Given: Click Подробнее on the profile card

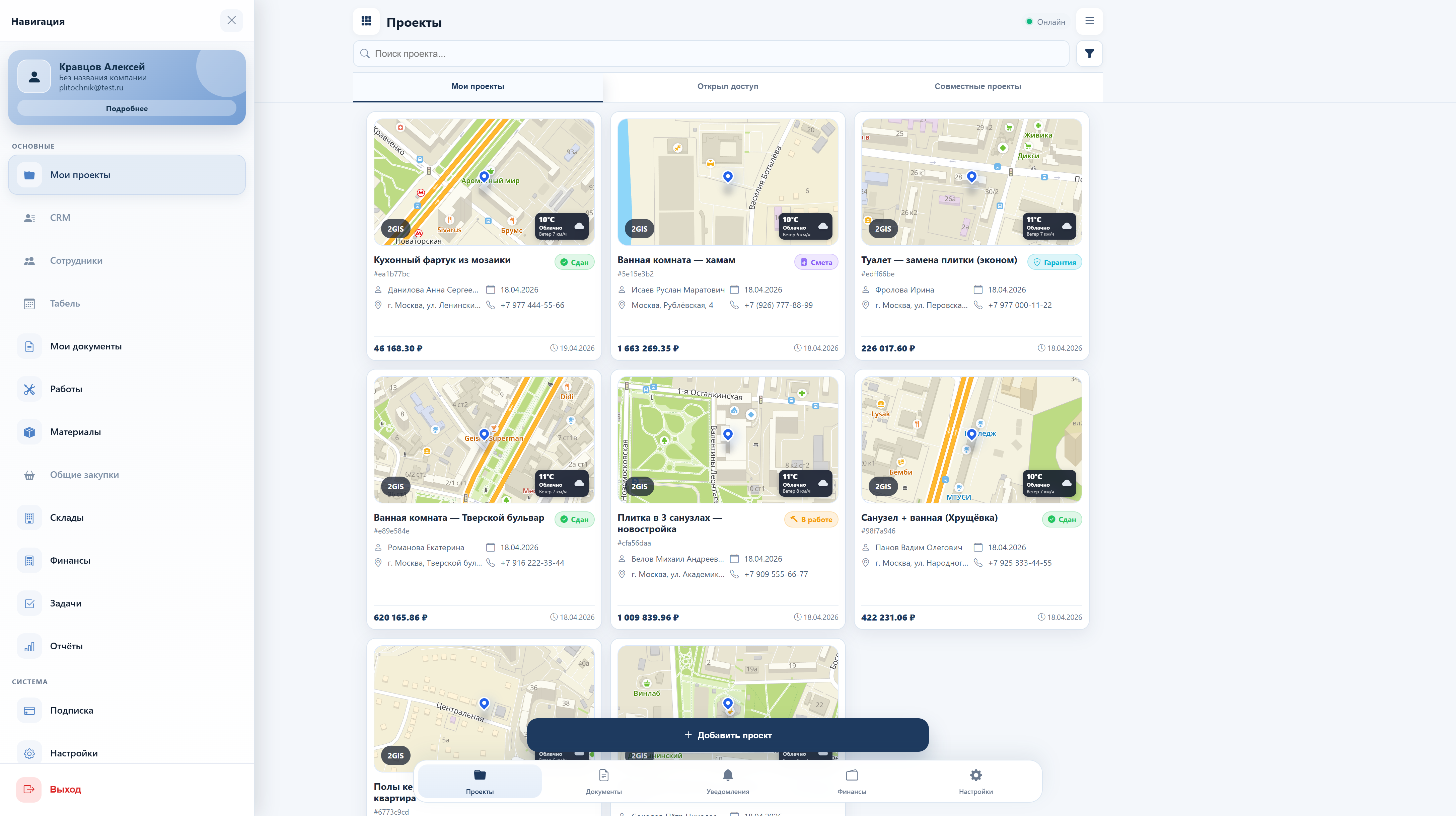Looking at the screenshot, I should [127, 108].
